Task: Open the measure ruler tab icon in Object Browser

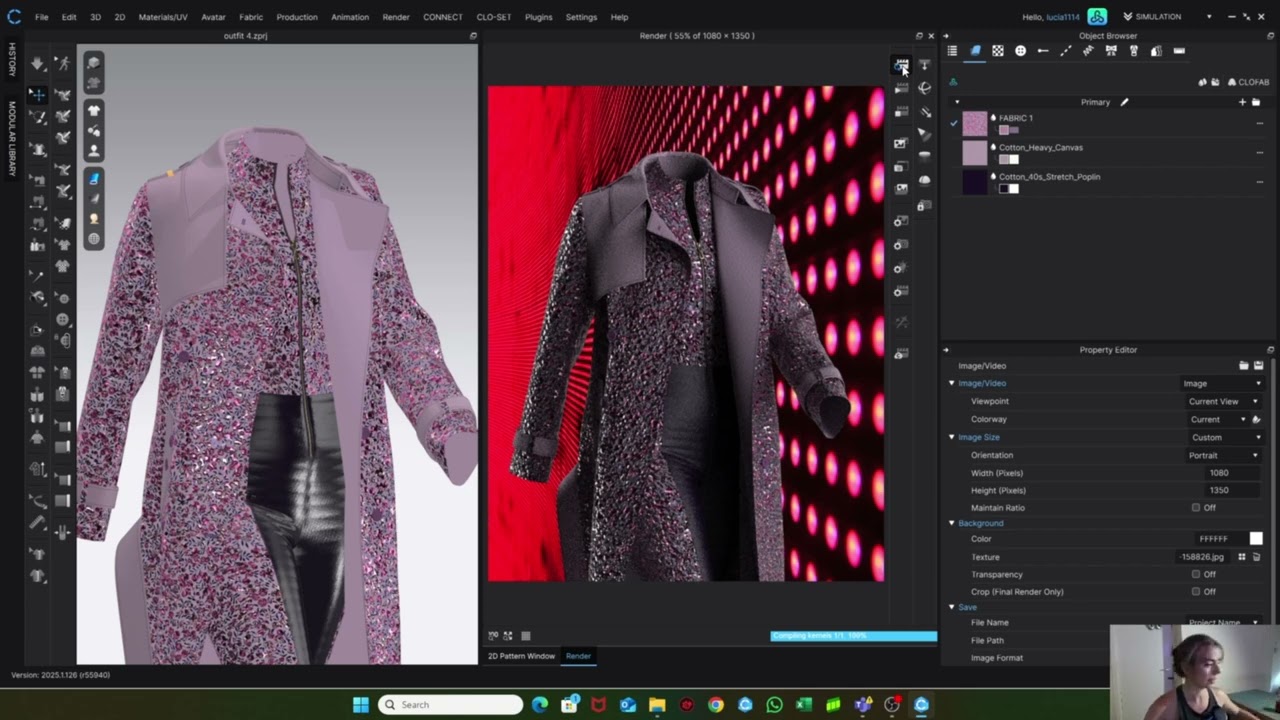Action: (x=1179, y=51)
